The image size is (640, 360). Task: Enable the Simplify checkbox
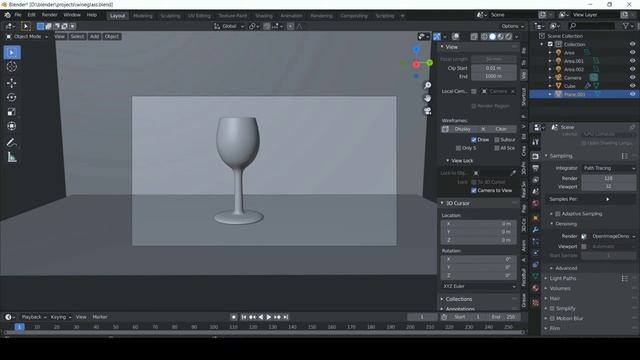(552, 309)
